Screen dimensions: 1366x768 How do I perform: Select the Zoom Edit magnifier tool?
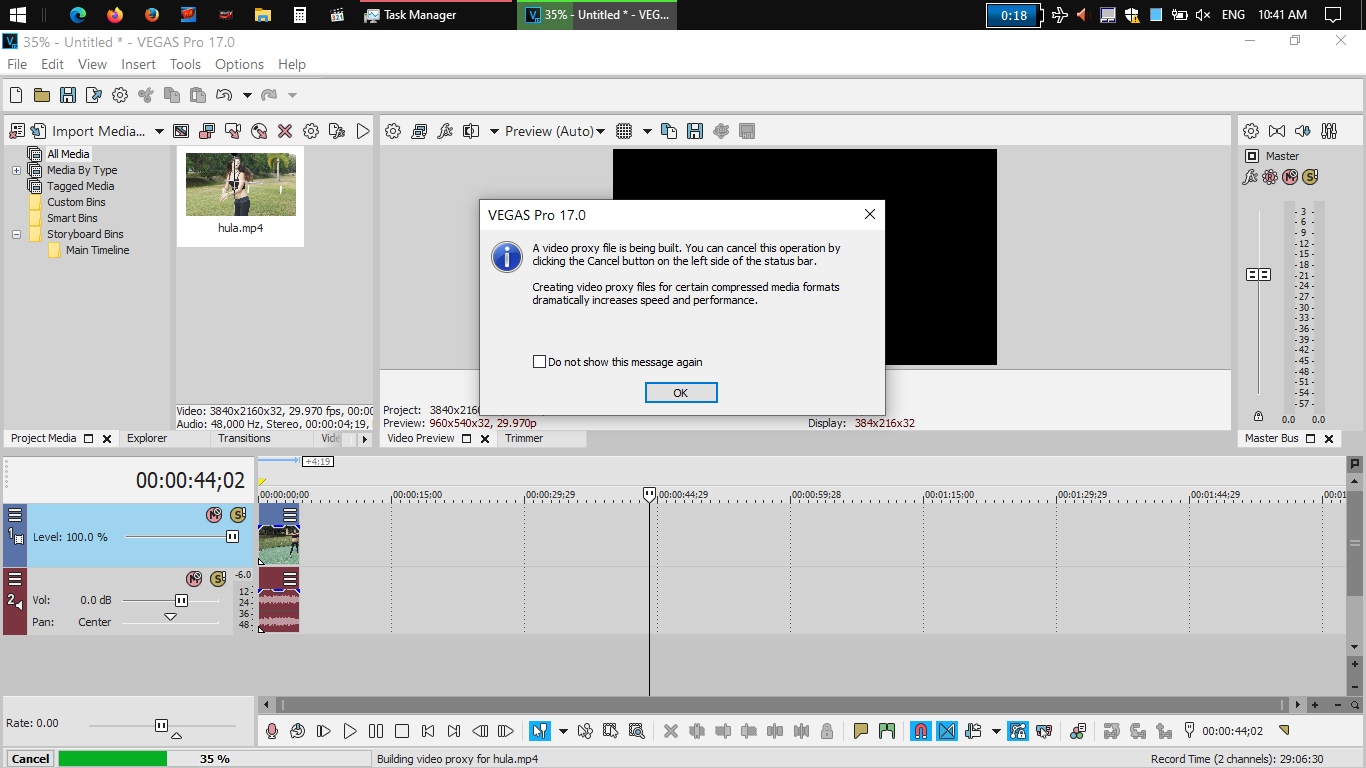click(637, 731)
